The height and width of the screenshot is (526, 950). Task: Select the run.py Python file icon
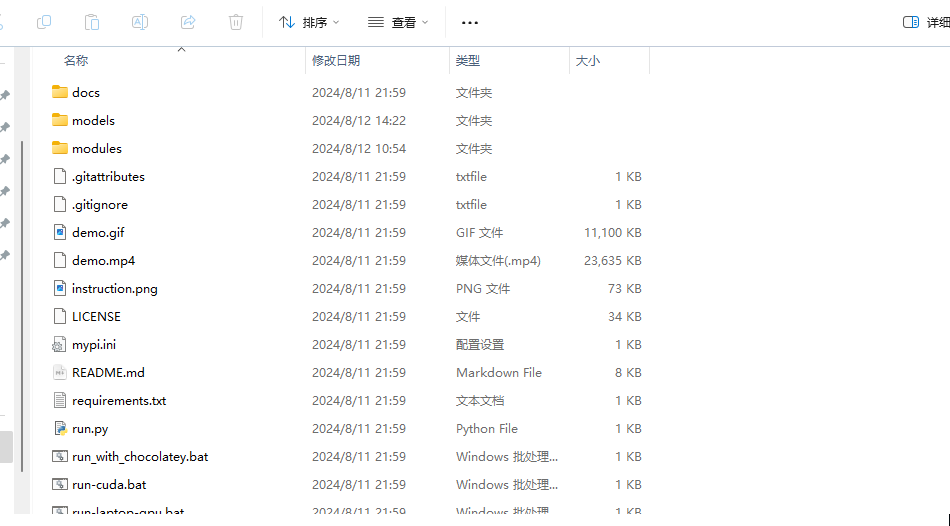click(60, 428)
